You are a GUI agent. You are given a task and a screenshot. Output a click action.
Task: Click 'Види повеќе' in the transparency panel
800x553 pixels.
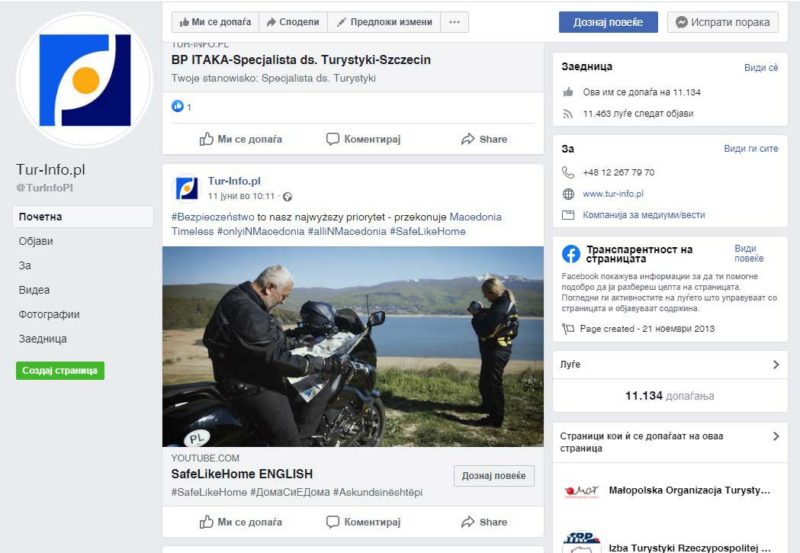tap(749, 254)
